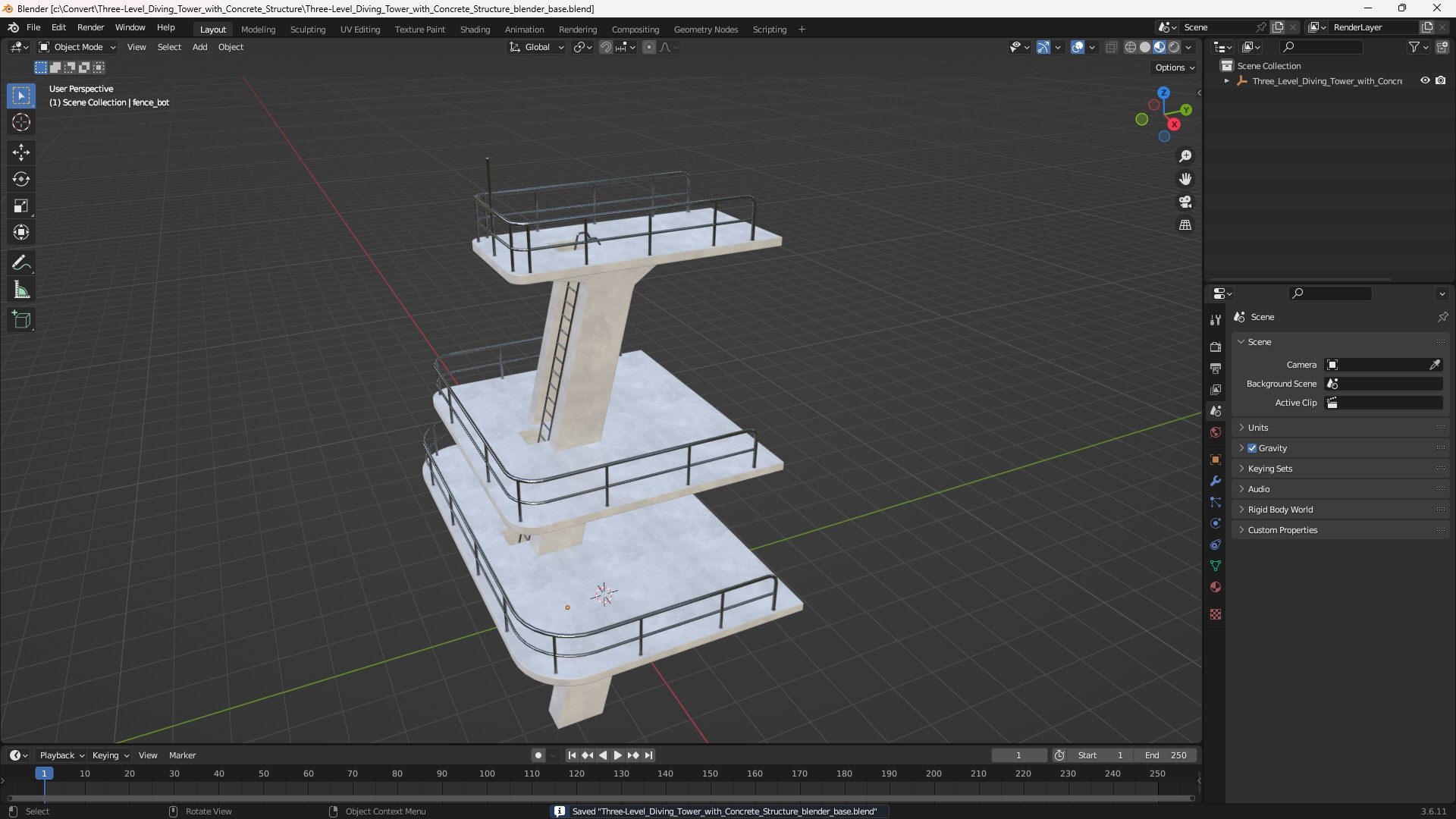1456x819 pixels.
Task: Click the Zoom view magnifier icon
Action: pos(1185,156)
